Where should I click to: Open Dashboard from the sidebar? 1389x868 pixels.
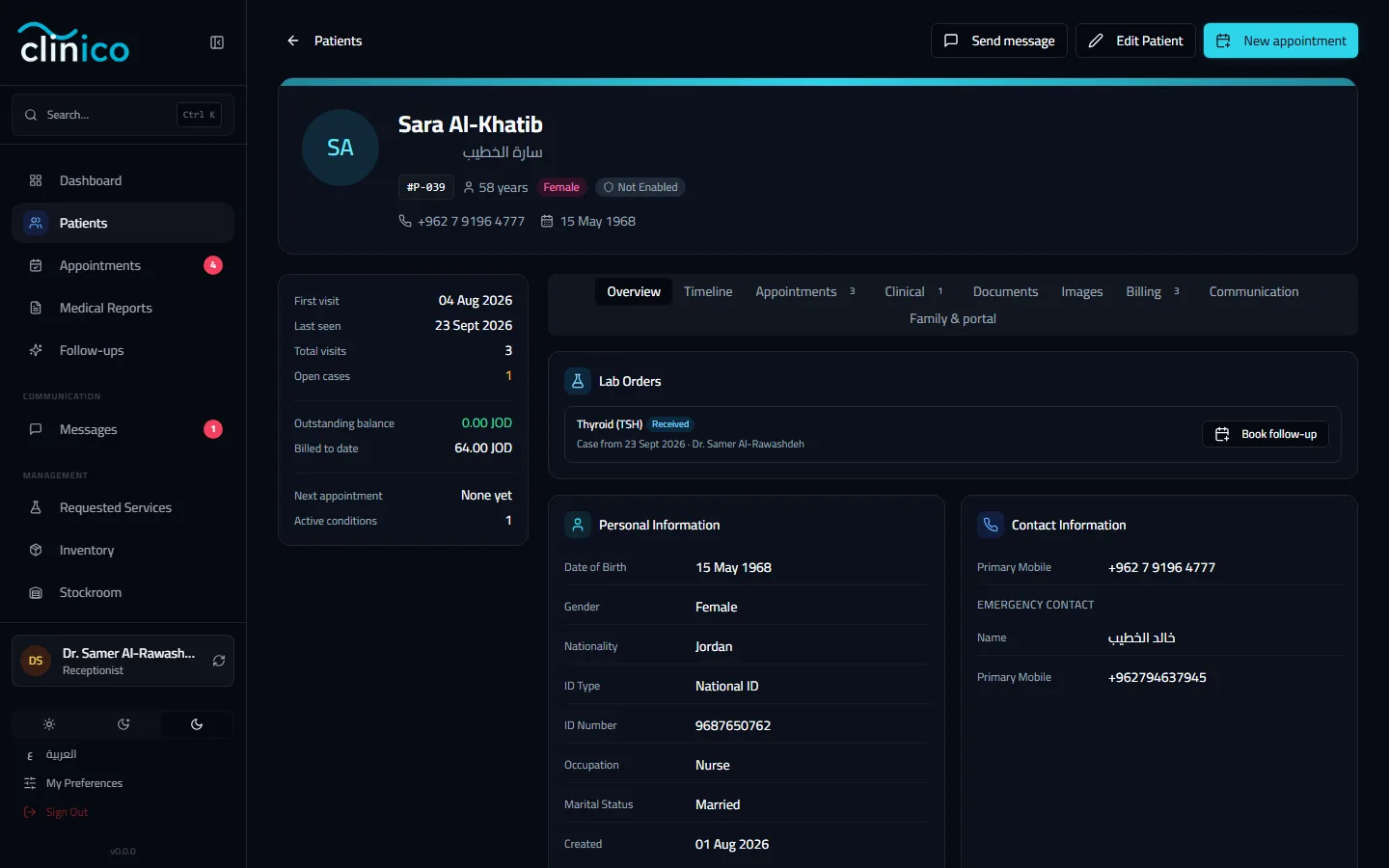coord(123,180)
